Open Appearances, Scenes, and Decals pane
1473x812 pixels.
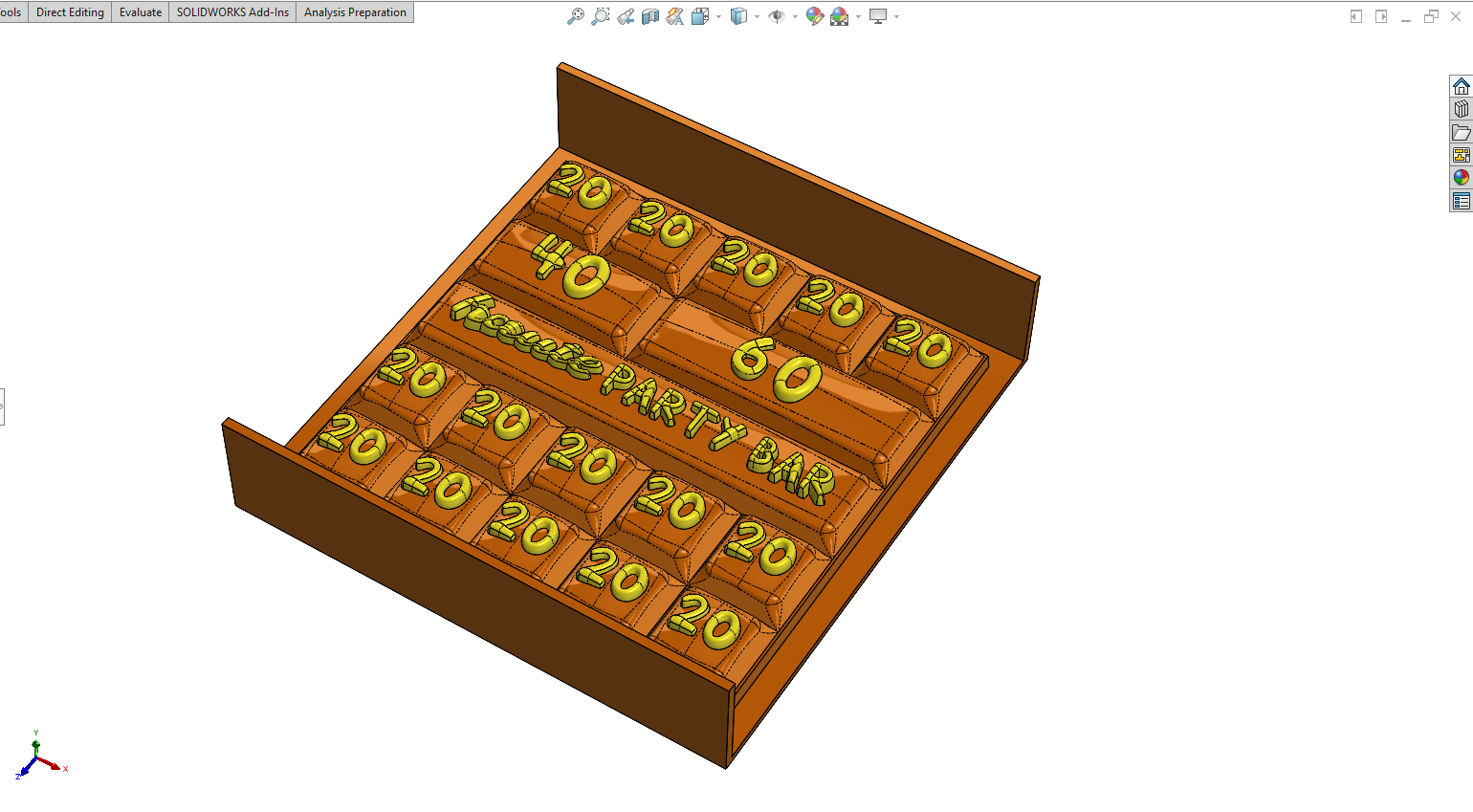pyautogui.click(x=1461, y=178)
